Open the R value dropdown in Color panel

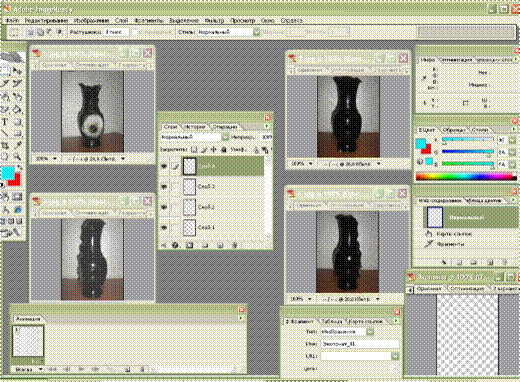click(x=512, y=140)
